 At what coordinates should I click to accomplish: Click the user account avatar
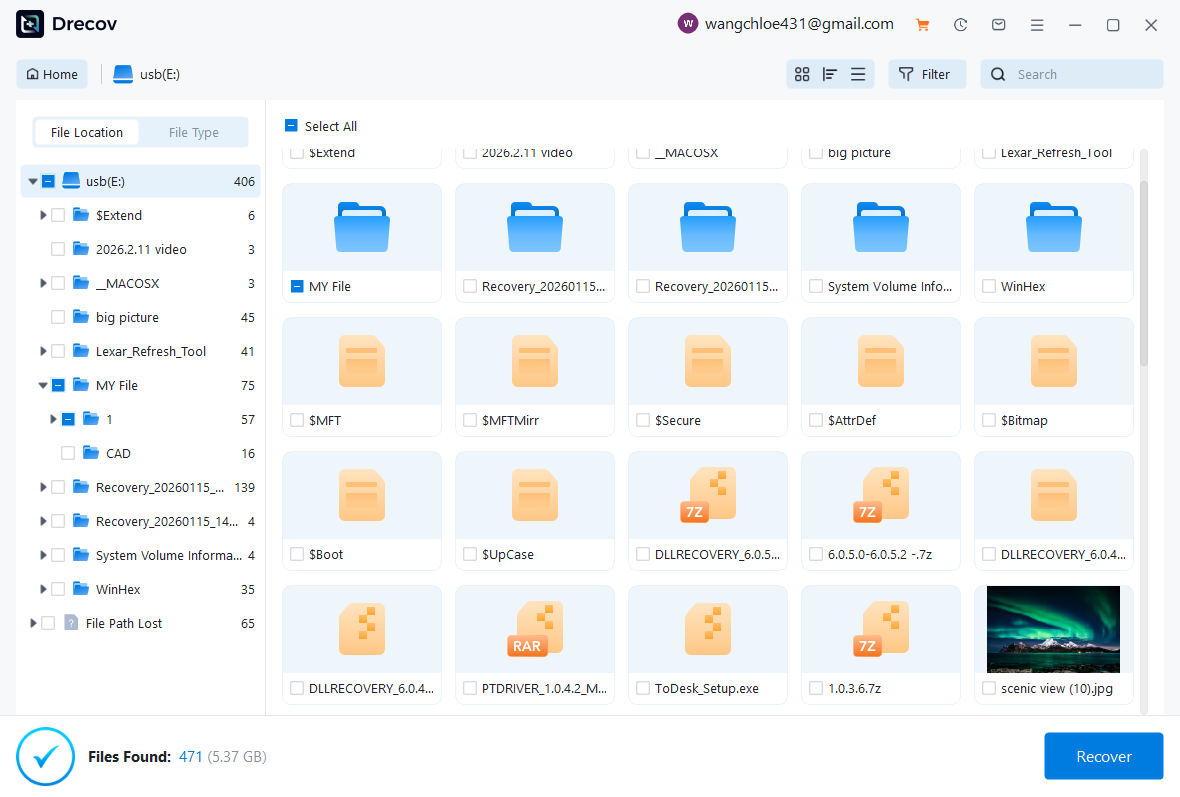pos(687,24)
